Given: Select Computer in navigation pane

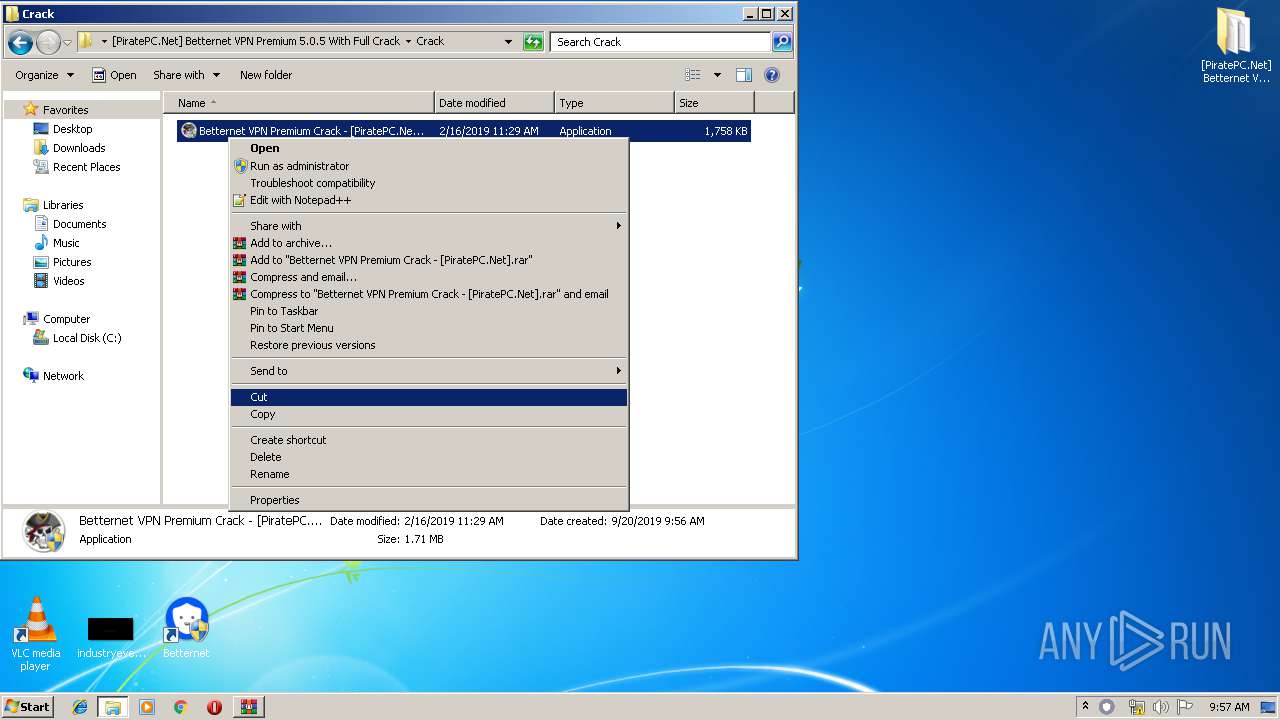Looking at the screenshot, I should (x=66, y=319).
